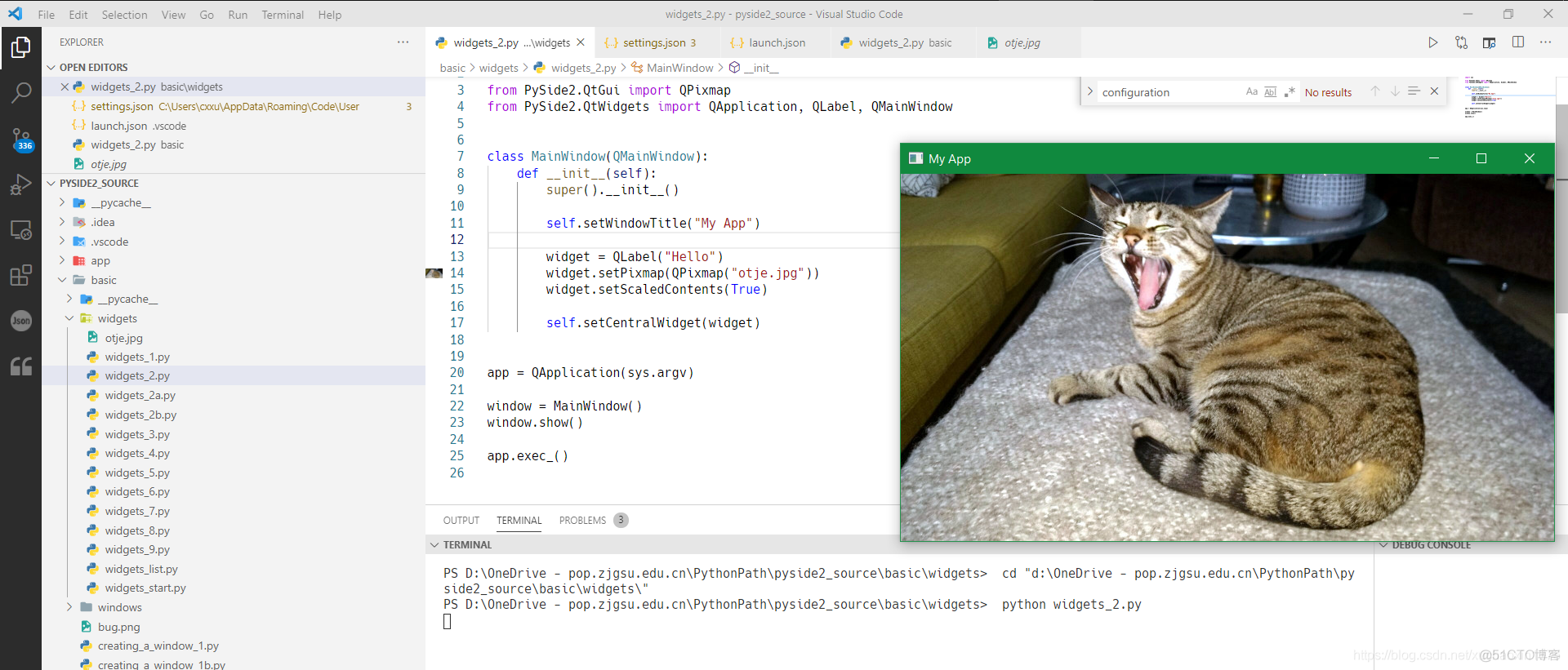Open the Extensions view icon
Screen dimensions: 1568x670
click(x=20, y=276)
